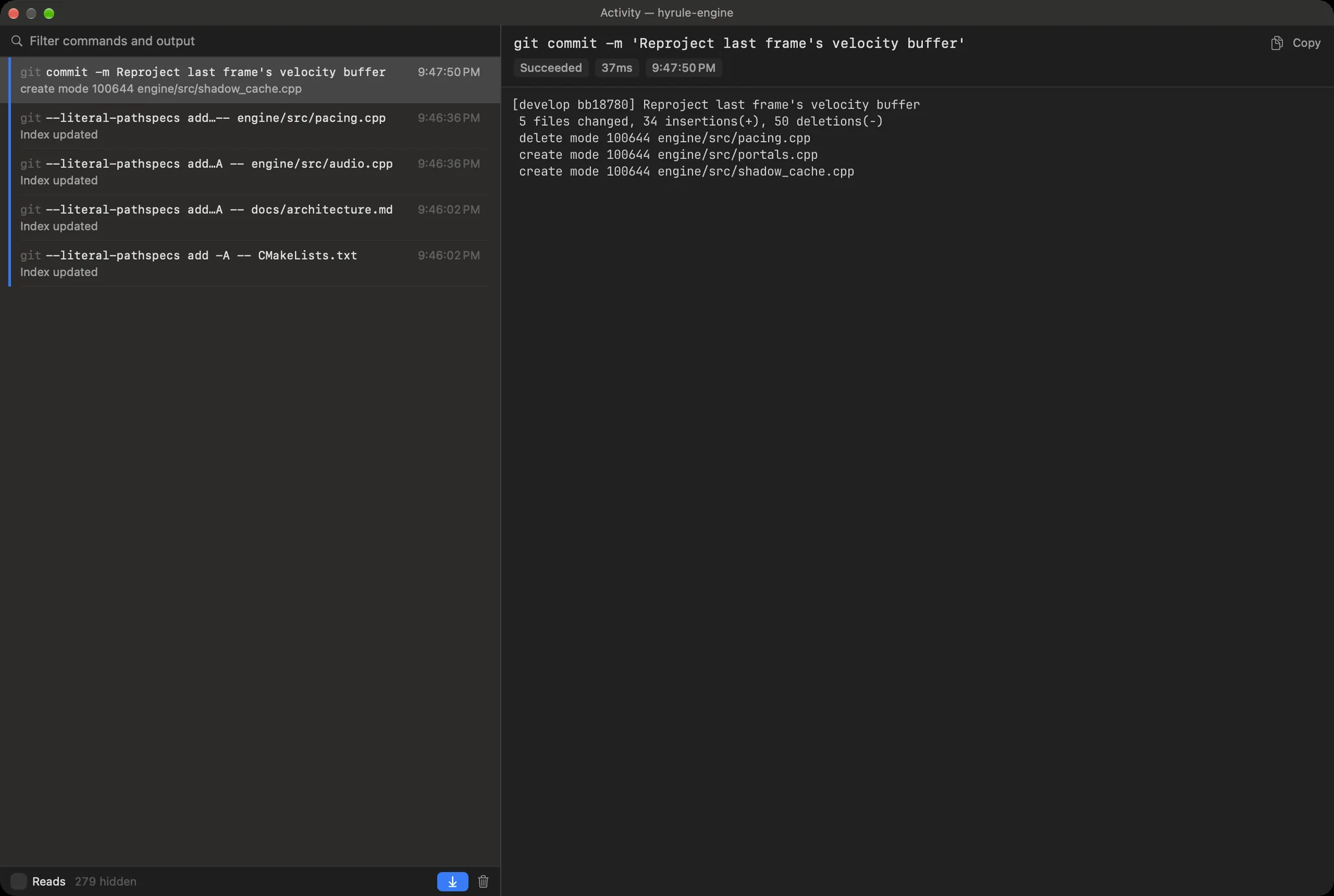This screenshot has width=1334, height=896.
Task: Click the Copy button in the output header
Action: [1296, 43]
